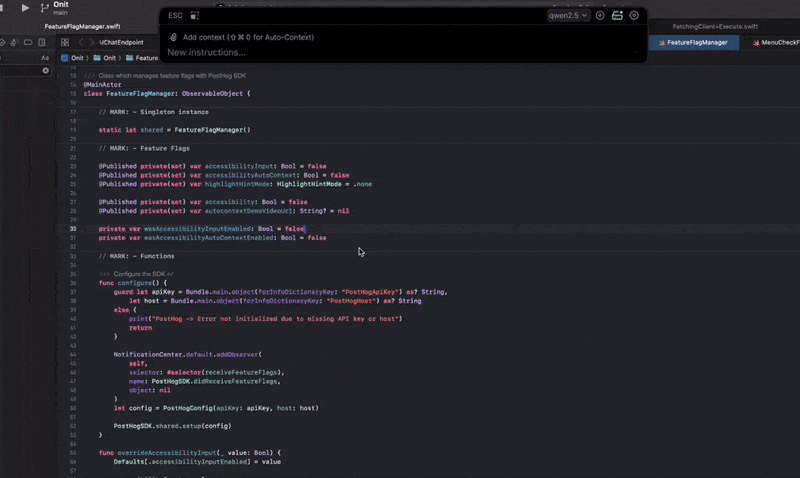Focus the New instructions input field
Viewport: 800px width, 478px height.
tap(401, 53)
